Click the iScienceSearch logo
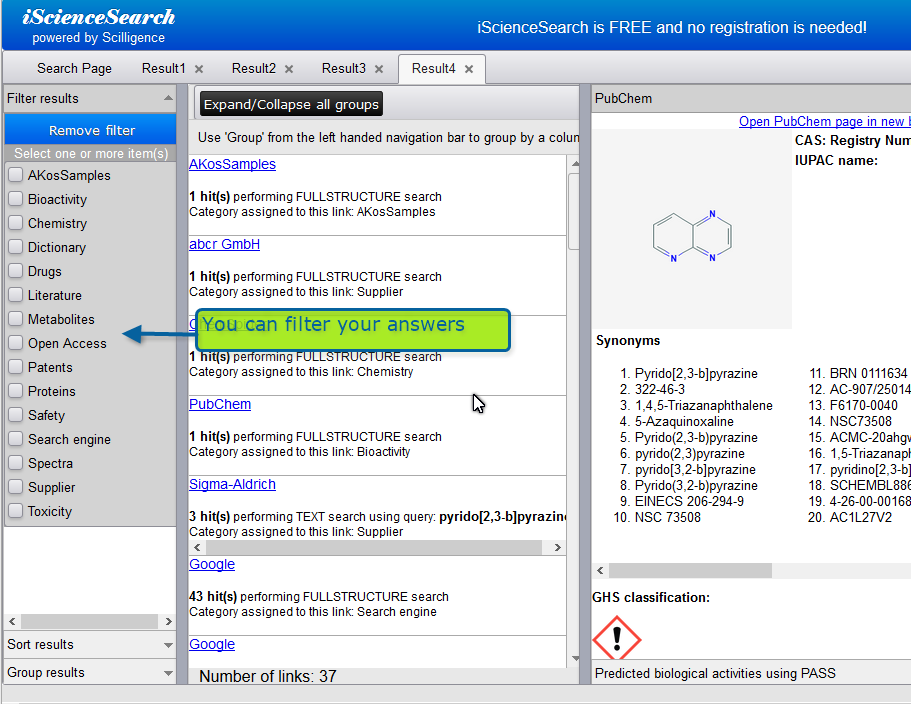This screenshot has height=704, width=911. tap(99, 17)
